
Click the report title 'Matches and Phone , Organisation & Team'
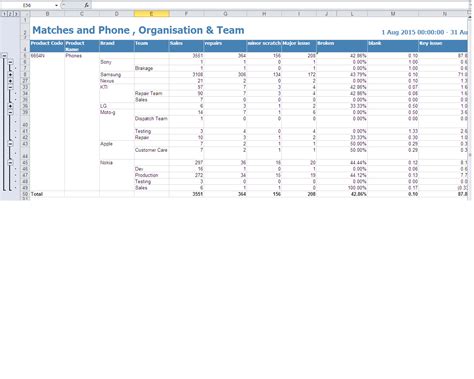(x=138, y=30)
